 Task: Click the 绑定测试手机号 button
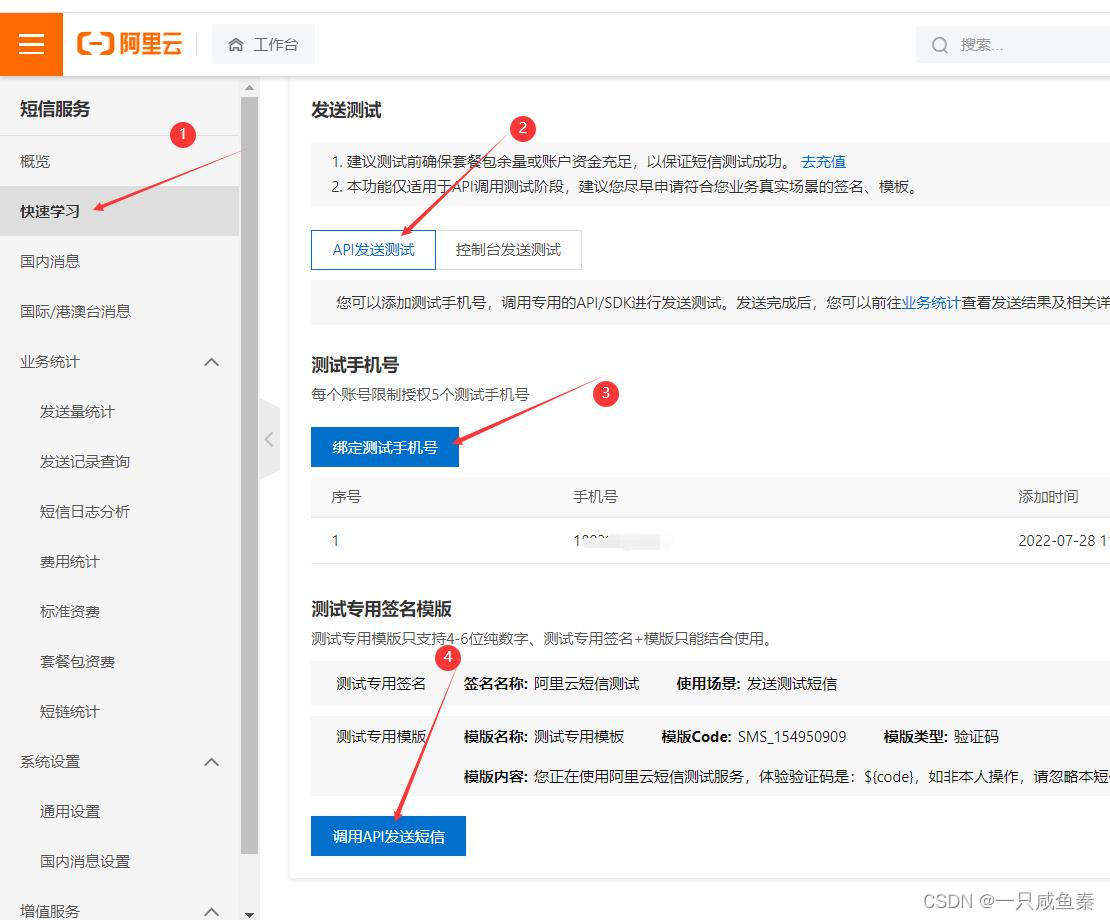point(384,447)
